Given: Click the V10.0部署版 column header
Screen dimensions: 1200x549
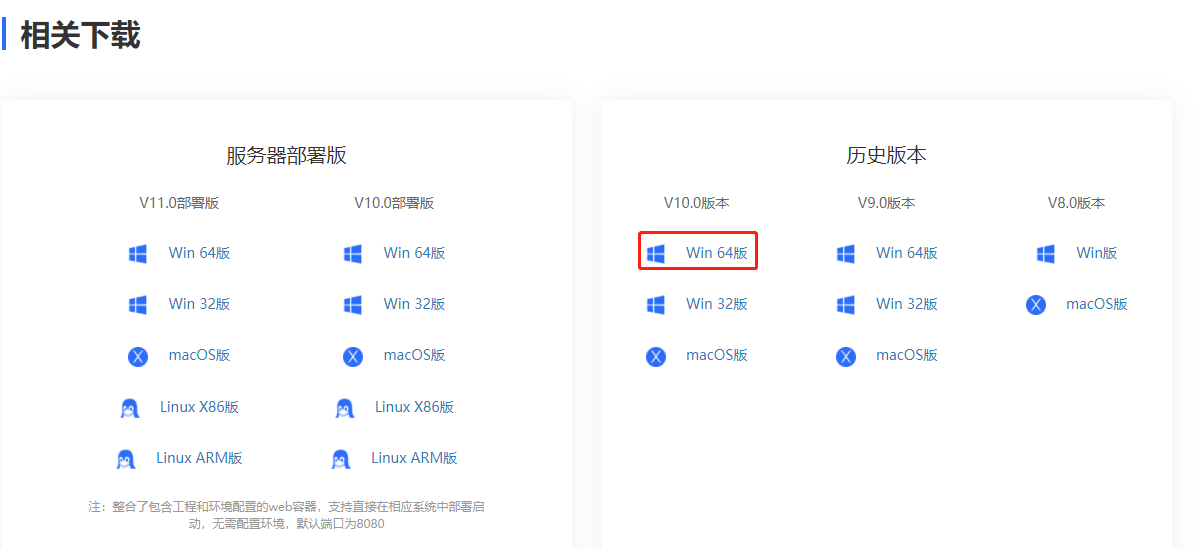Looking at the screenshot, I should pos(394,203).
